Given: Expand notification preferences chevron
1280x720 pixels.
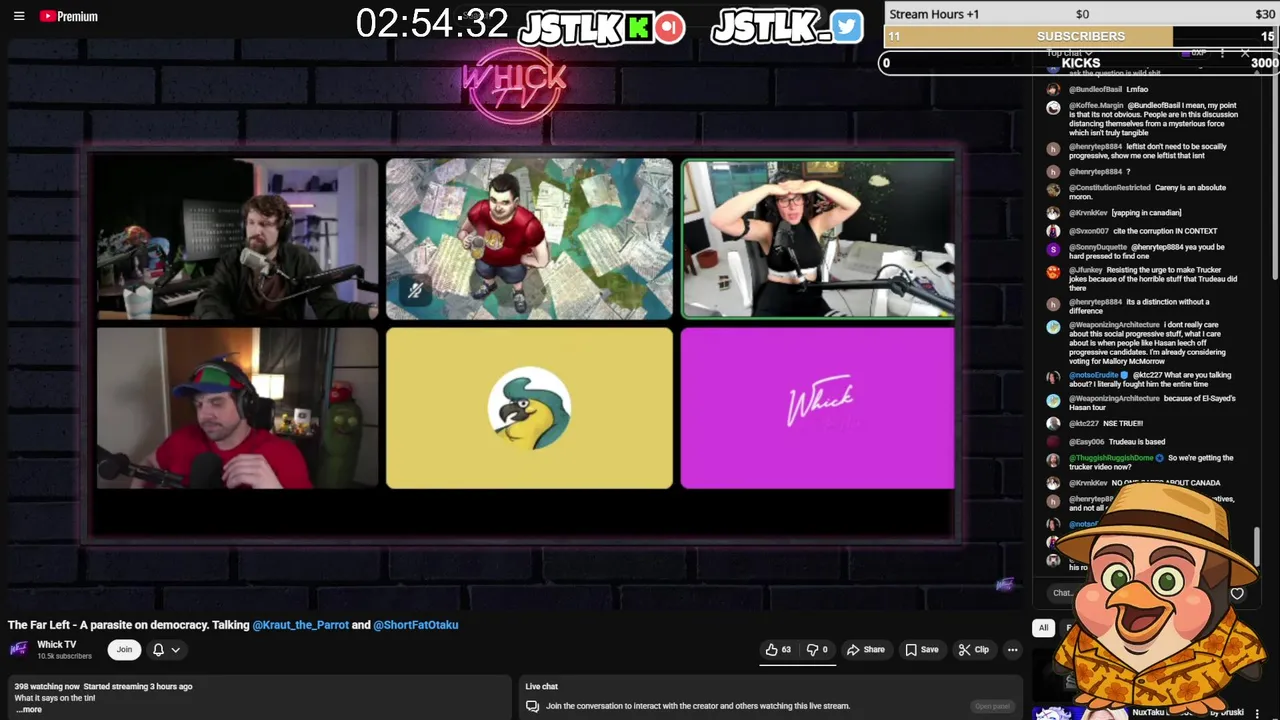Looking at the screenshot, I should pos(175,650).
